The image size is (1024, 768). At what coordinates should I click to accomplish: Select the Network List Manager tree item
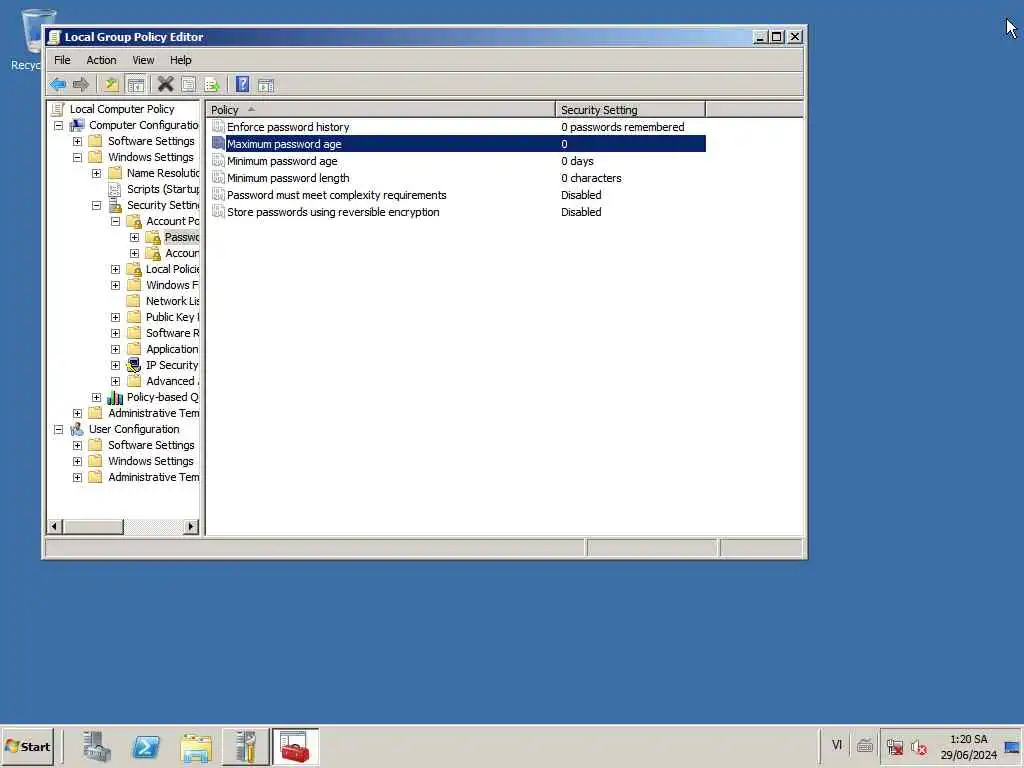point(172,301)
